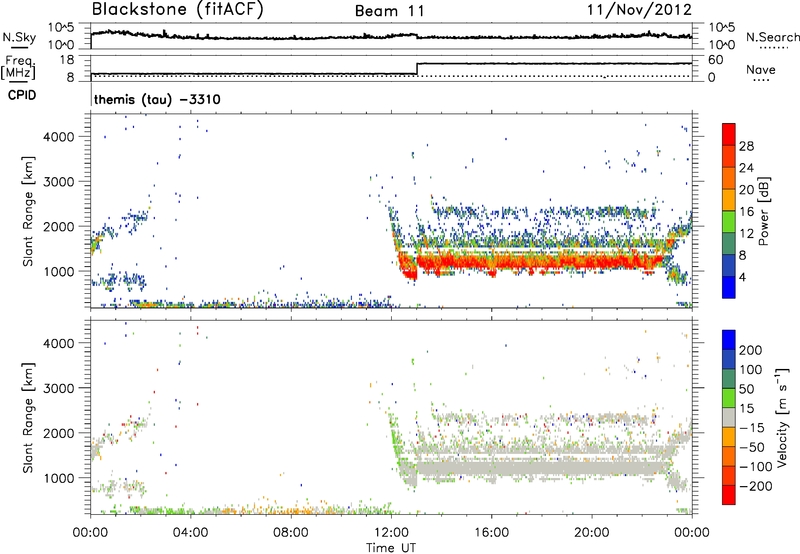
Task: Click "3000" tick on the power panel axis
Action: point(59,182)
